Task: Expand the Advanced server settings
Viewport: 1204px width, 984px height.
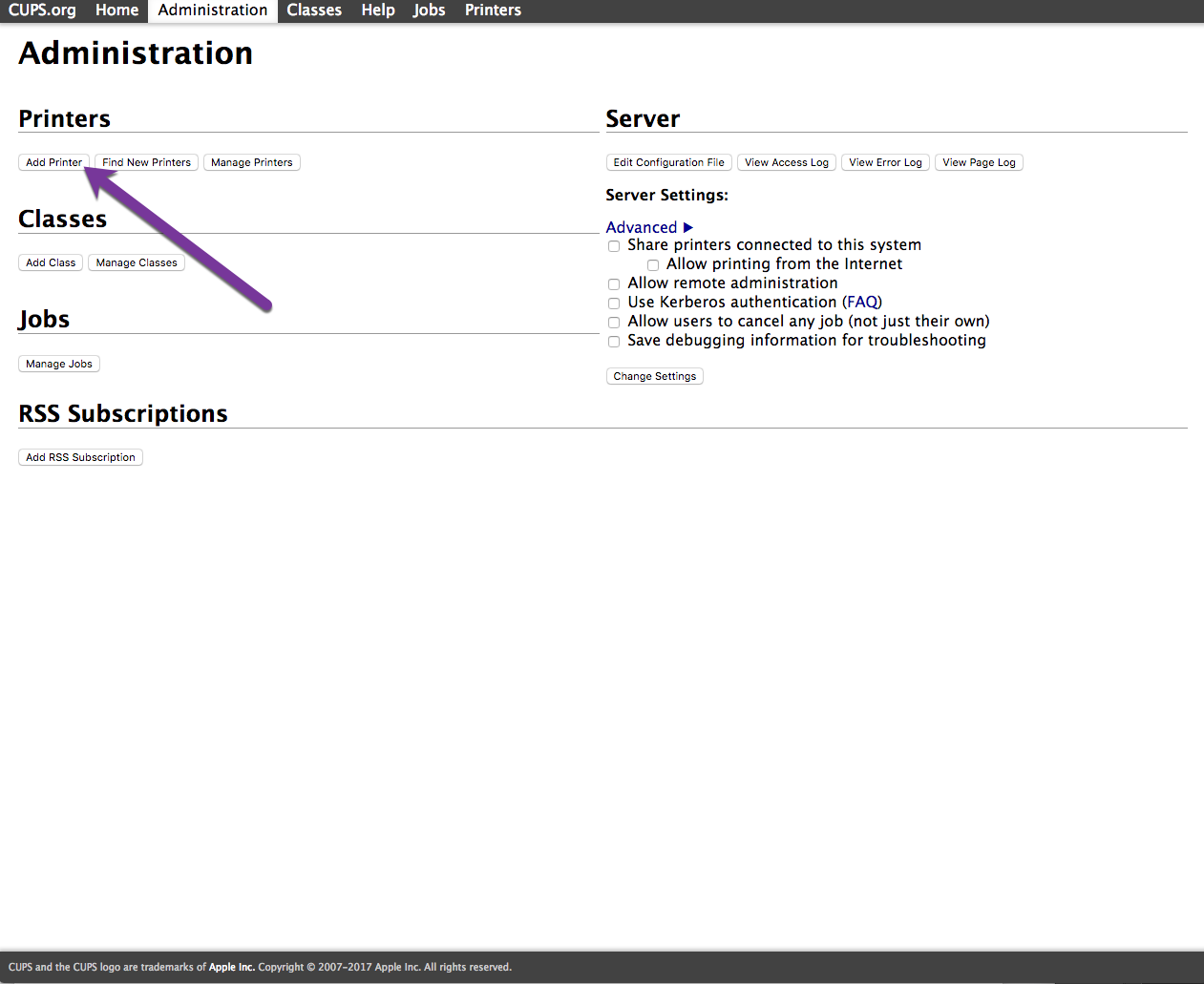Action: point(649,227)
